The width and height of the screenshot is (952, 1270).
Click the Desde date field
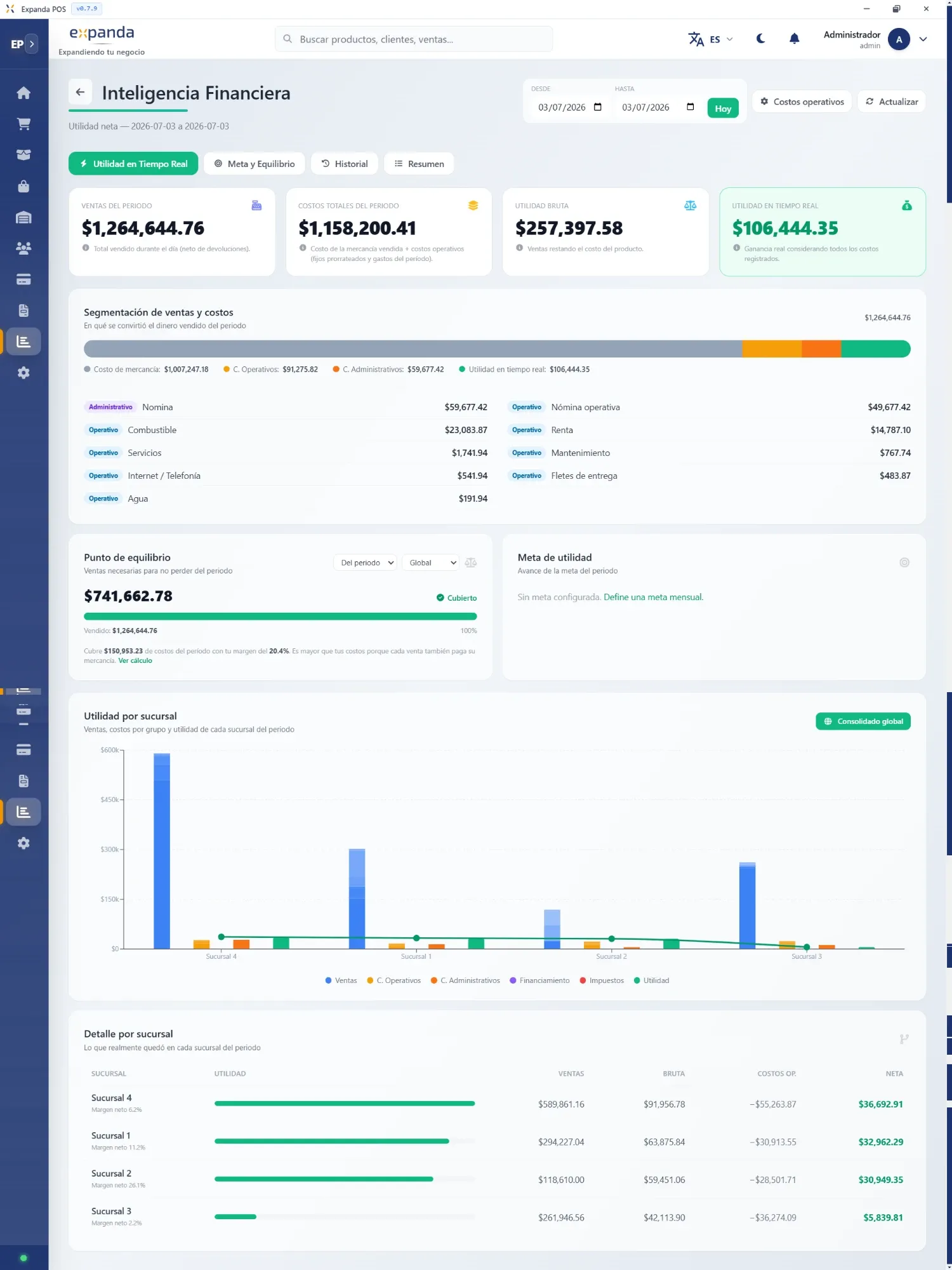click(x=570, y=107)
